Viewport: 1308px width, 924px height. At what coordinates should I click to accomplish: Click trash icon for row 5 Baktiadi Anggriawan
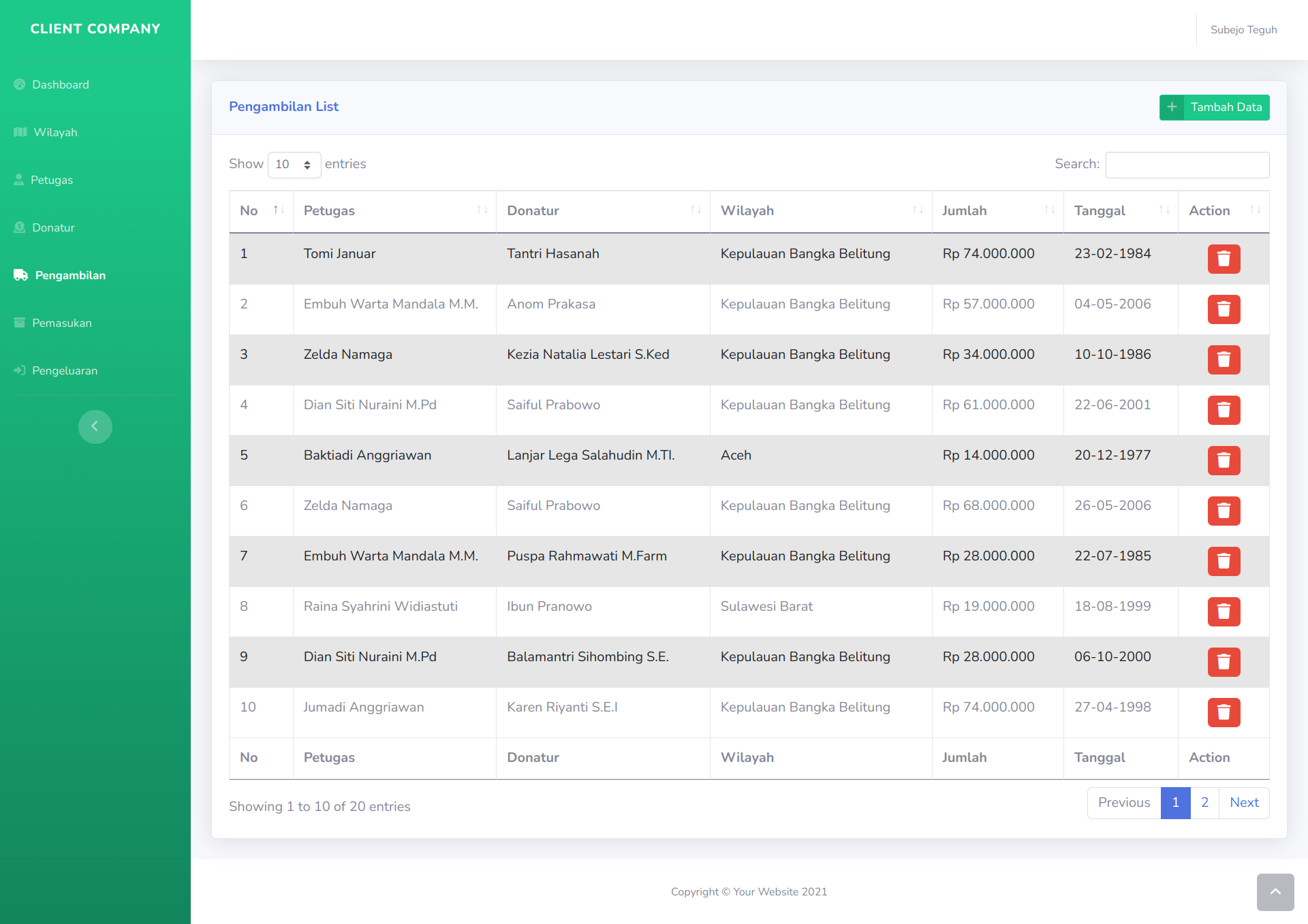click(1224, 460)
